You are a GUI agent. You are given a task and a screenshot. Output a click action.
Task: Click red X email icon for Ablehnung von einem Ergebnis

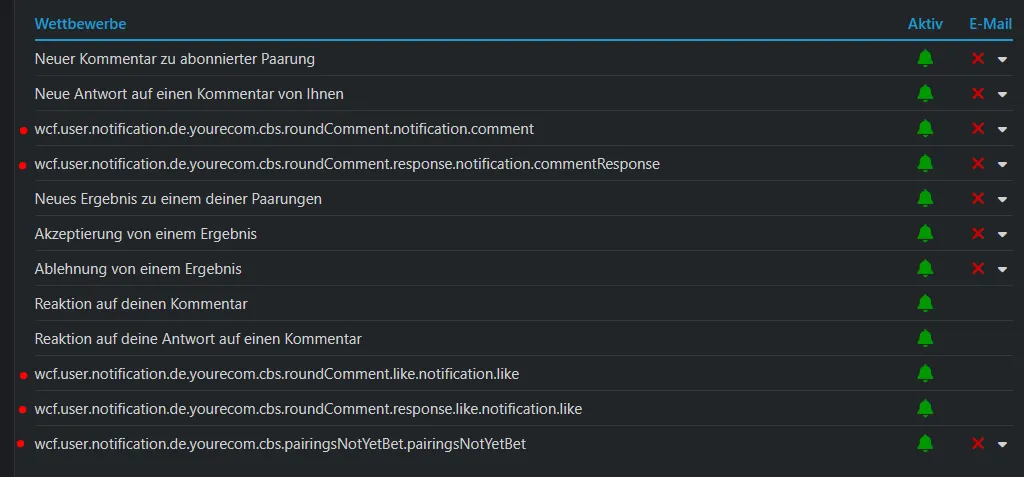click(x=978, y=269)
